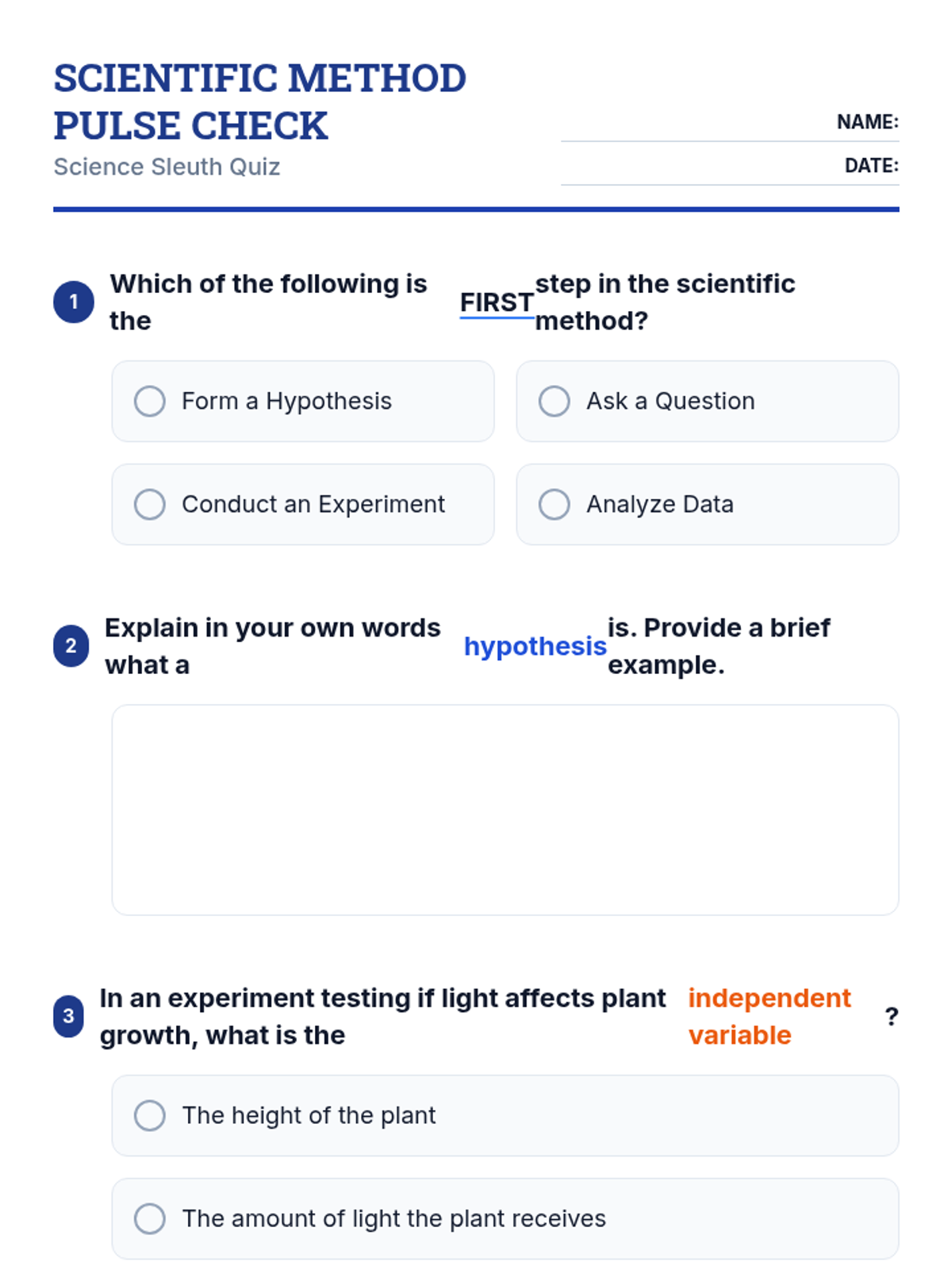The height and width of the screenshot is (1270, 952).
Task: Select 'The height of the plant' option
Action: pyautogui.click(x=150, y=1116)
